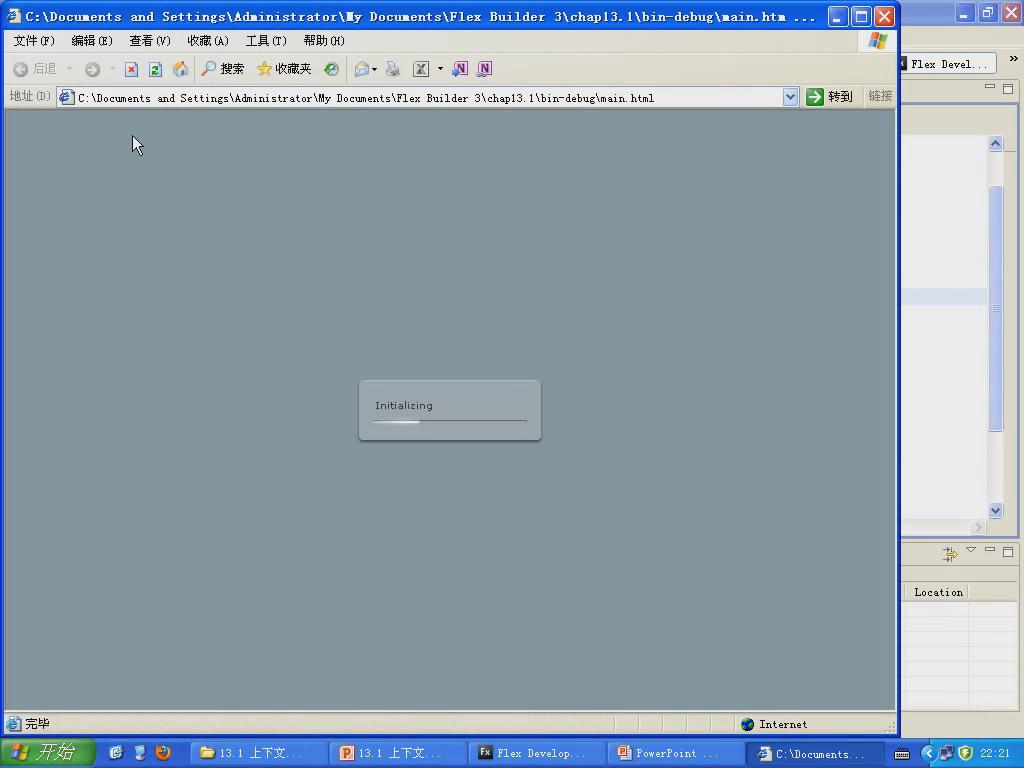
Task: Click the Windows flag logo in IE
Action: pos(878,40)
